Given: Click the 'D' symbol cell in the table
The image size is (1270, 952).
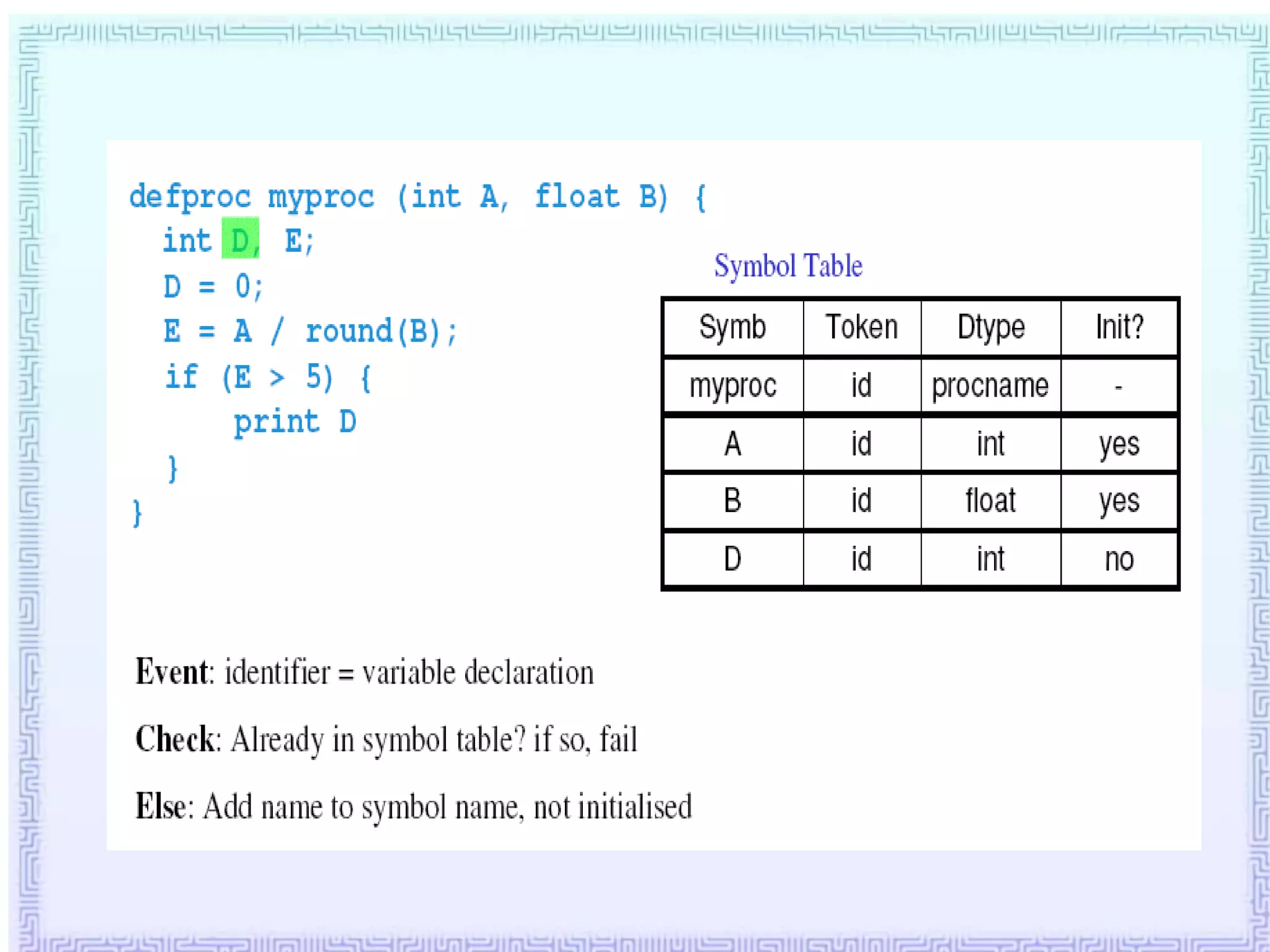Looking at the screenshot, I should click(x=733, y=559).
